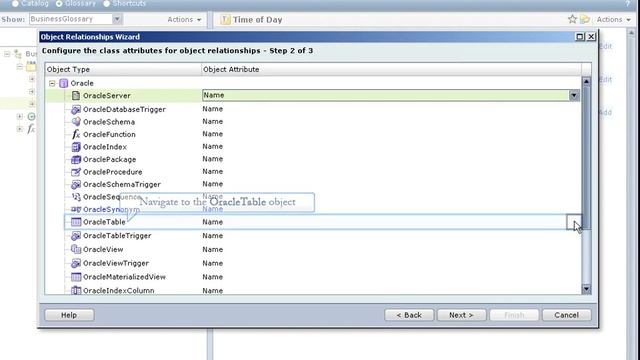Click the OracleIndex icon
The height and width of the screenshot is (360, 640).
tap(76, 147)
